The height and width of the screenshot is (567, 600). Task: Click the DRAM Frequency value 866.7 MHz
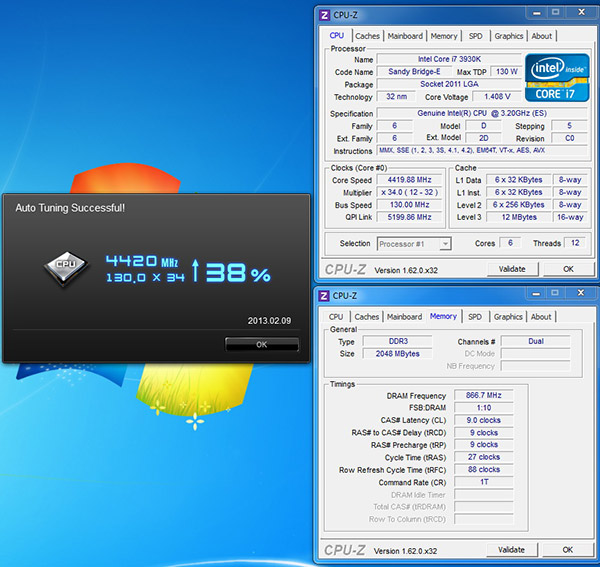click(x=484, y=395)
